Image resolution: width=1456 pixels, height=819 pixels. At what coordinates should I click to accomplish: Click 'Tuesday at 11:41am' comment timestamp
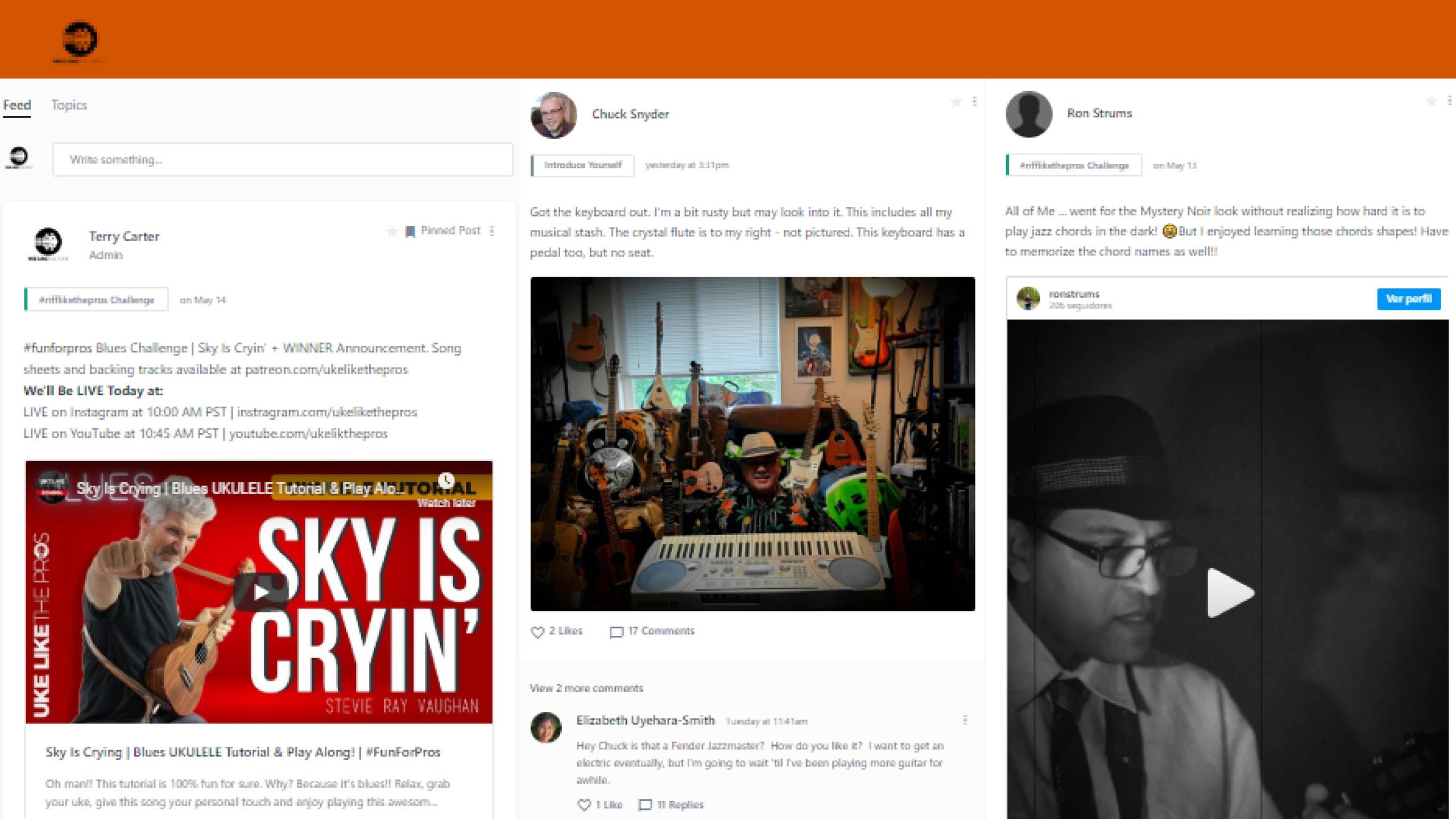767,721
